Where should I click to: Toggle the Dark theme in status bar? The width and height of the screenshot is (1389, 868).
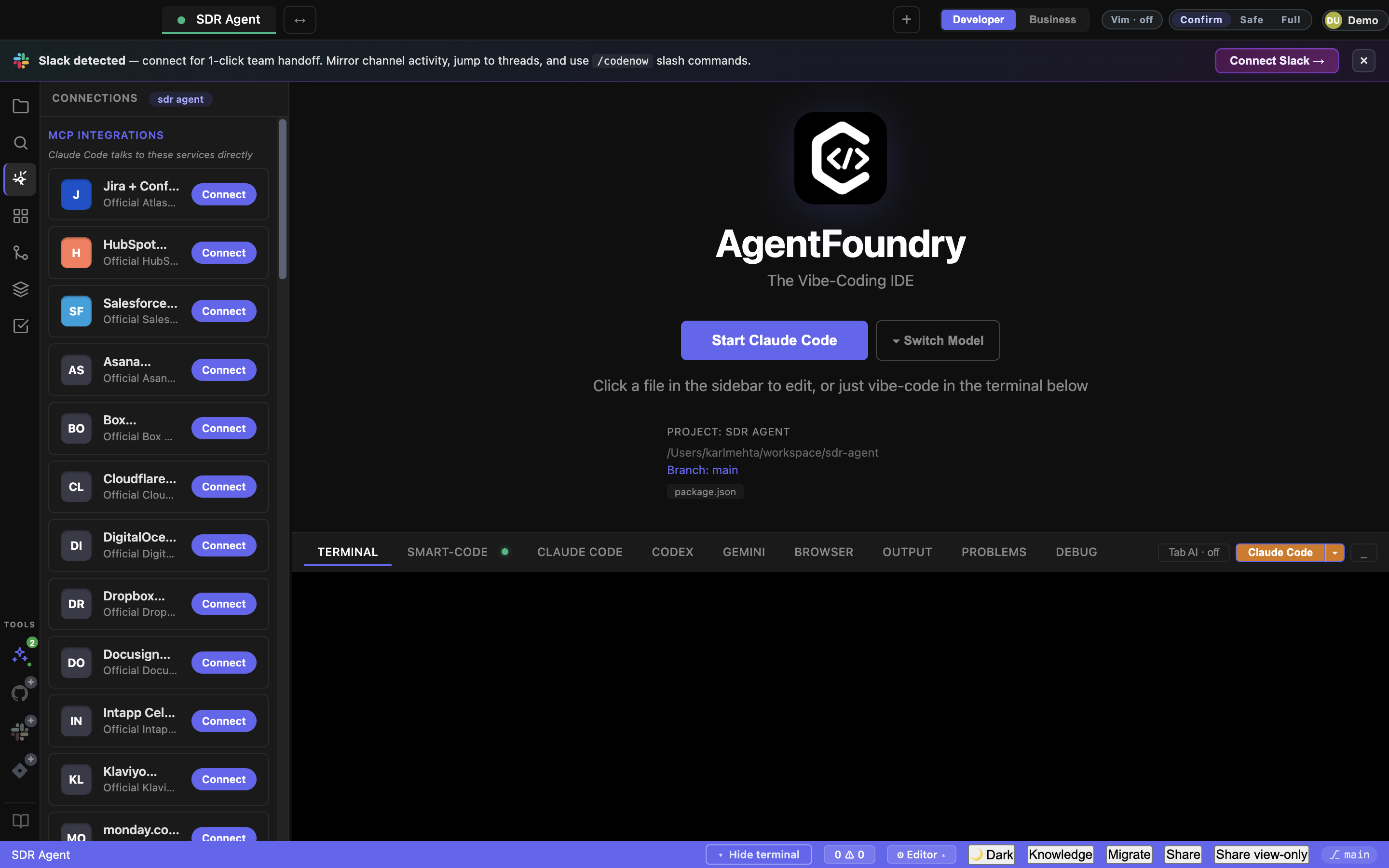pos(991,855)
